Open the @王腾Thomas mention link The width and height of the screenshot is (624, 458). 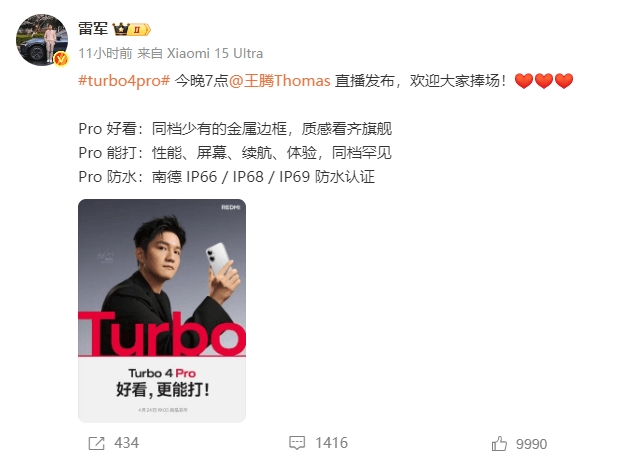point(280,81)
